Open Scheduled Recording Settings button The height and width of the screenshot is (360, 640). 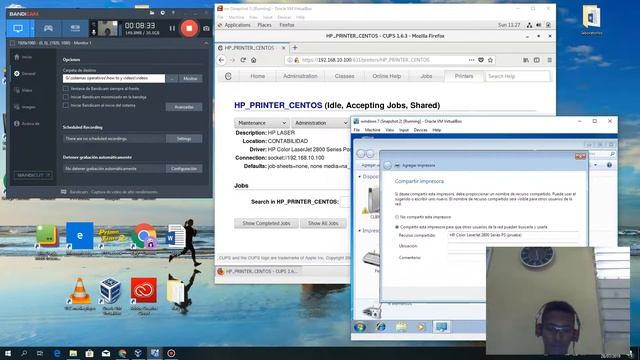point(184,139)
